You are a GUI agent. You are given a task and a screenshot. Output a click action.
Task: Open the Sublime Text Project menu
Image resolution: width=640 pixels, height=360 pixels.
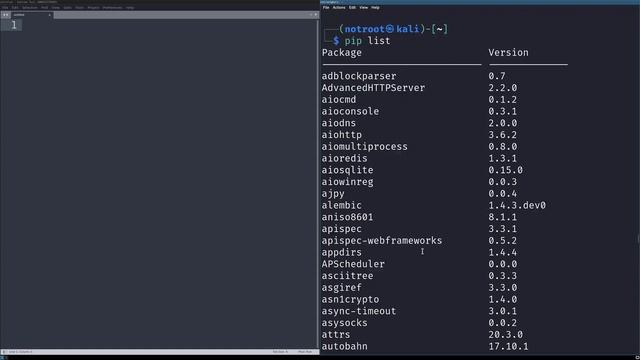(x=93, y=7)
